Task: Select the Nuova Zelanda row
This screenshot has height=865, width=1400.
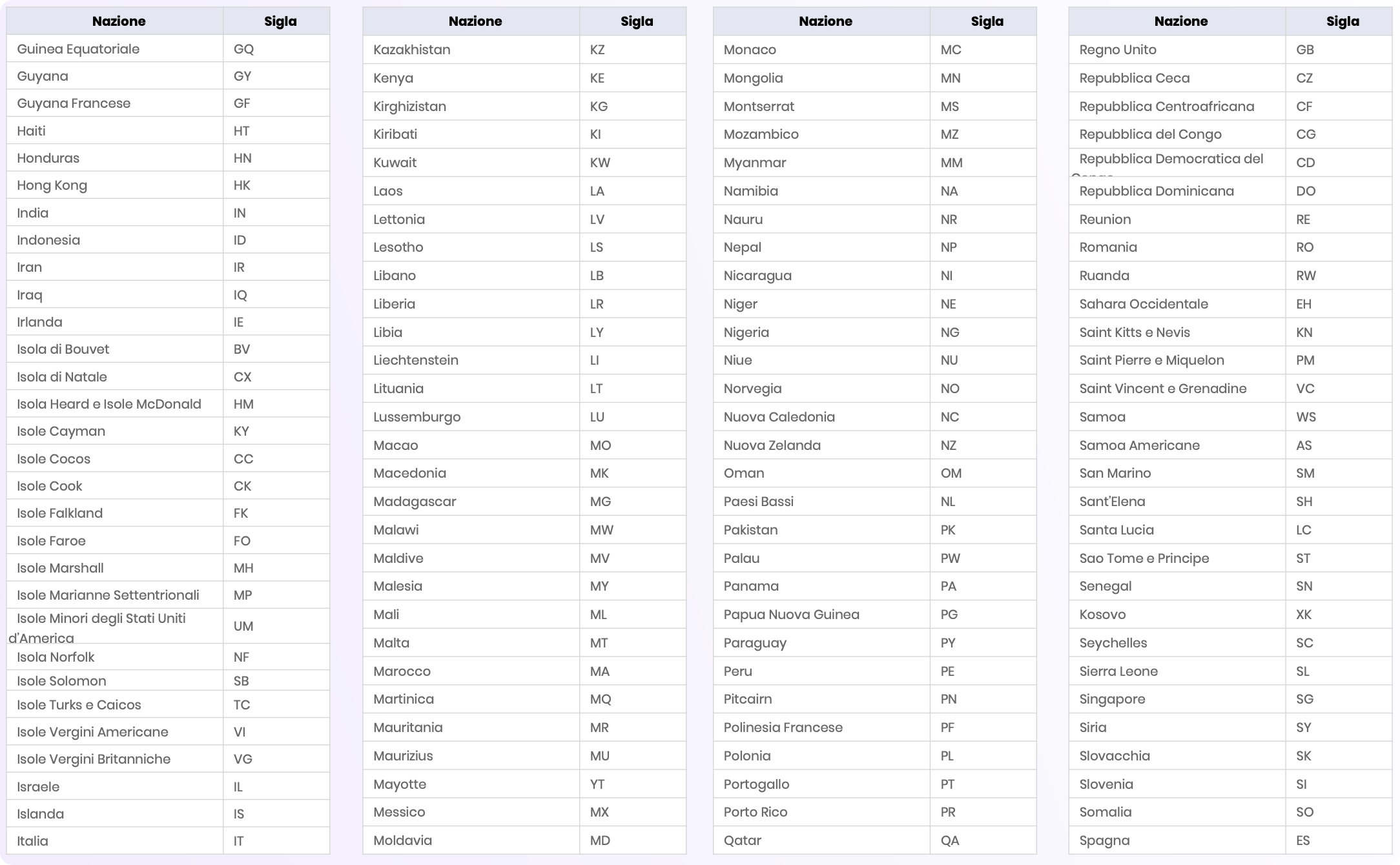Action: click(x=875, y=445)
